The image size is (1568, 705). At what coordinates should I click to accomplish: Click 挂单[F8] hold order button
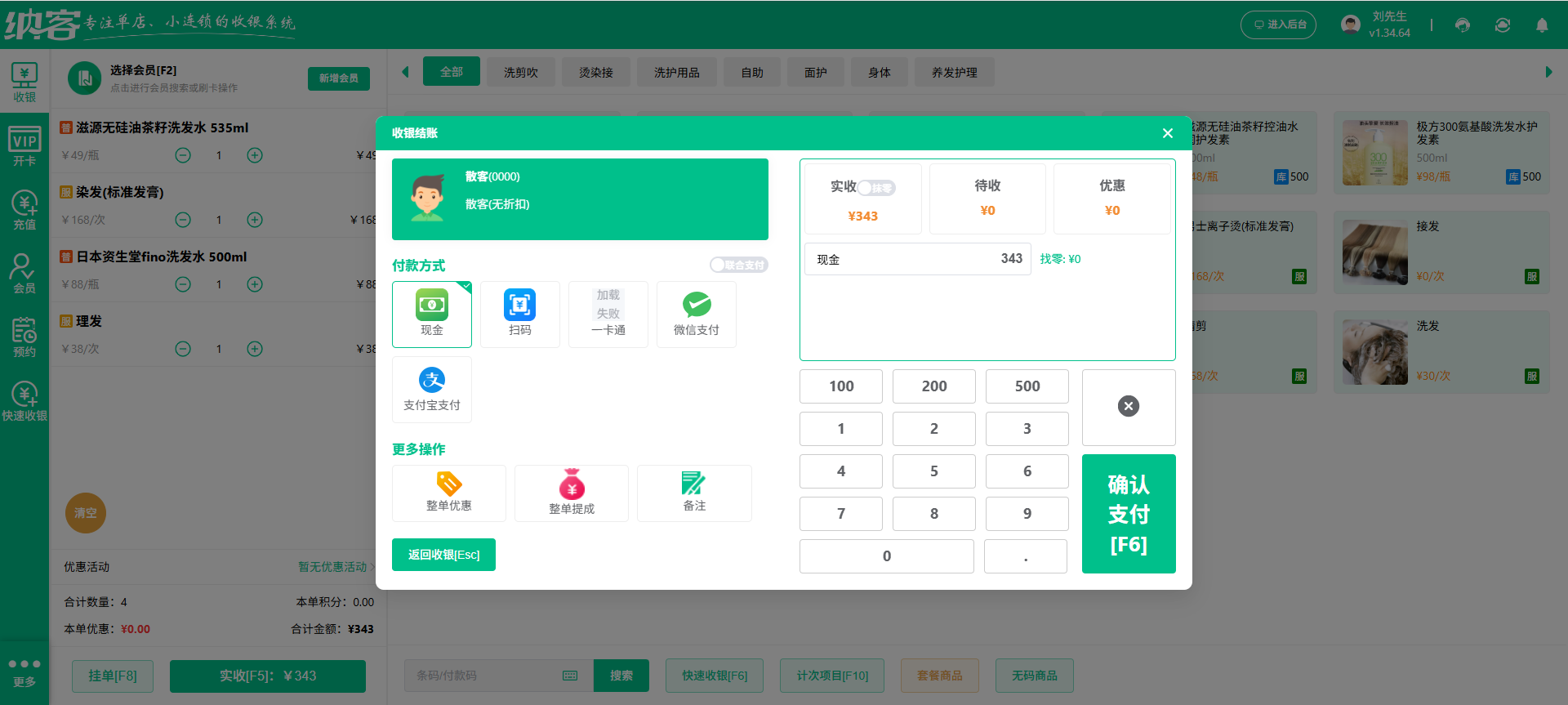(x=113, y=676)
